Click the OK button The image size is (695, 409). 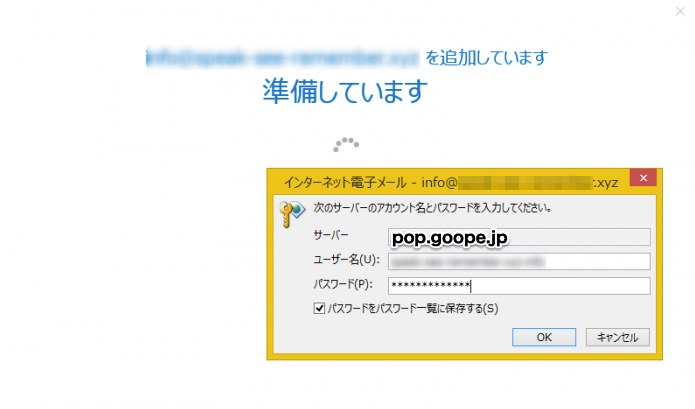544,337
